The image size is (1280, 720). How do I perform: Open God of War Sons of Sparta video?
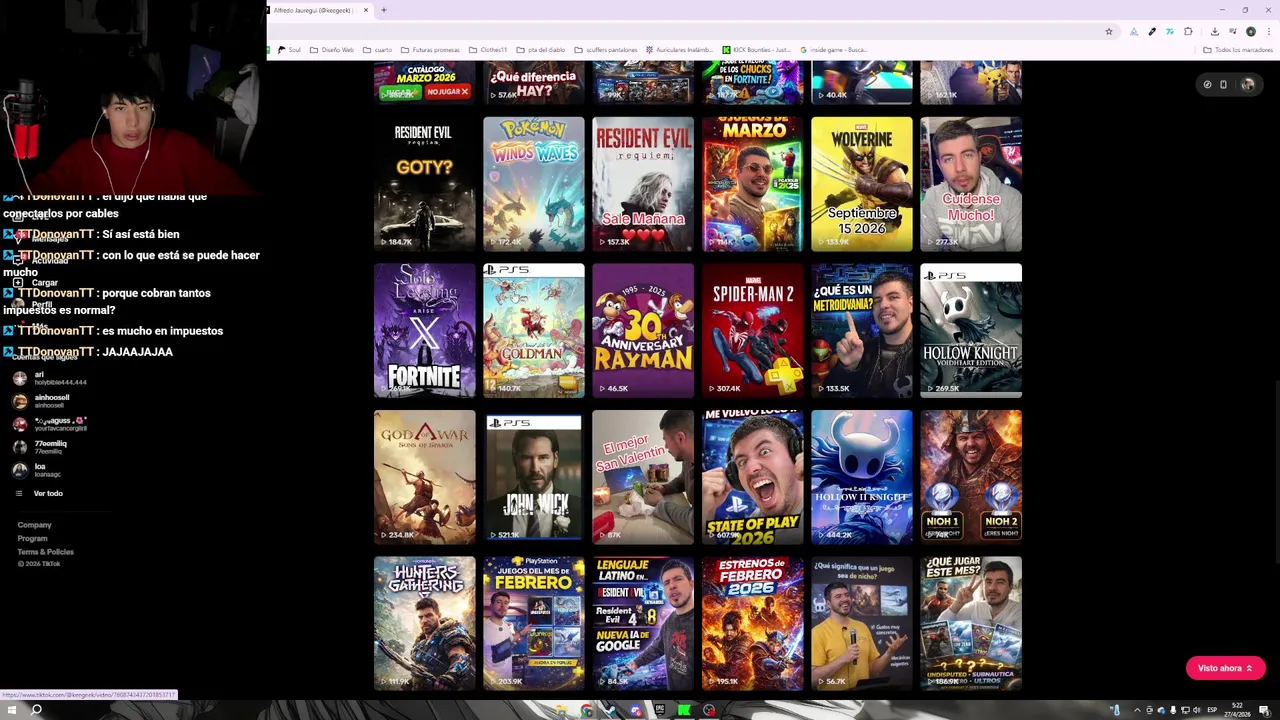click(x=424, y=477)
